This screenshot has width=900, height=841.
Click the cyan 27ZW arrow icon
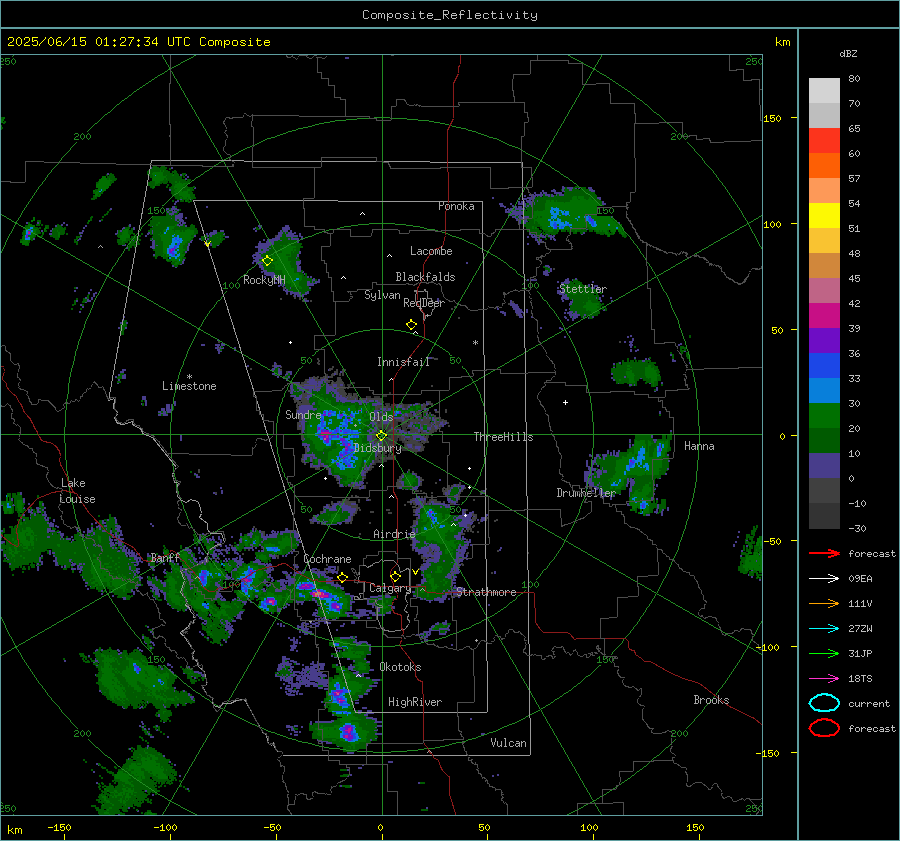coord(824,629)
